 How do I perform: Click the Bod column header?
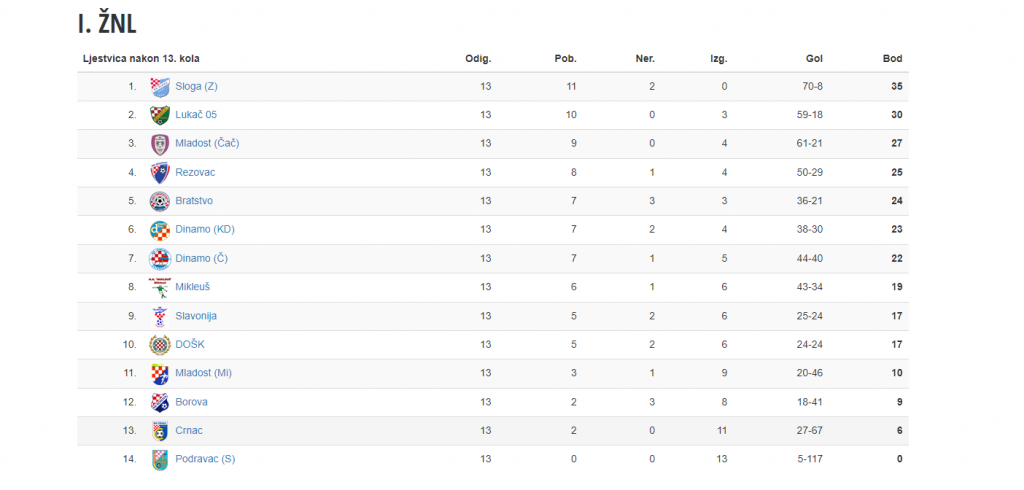(x=893, y=59)
